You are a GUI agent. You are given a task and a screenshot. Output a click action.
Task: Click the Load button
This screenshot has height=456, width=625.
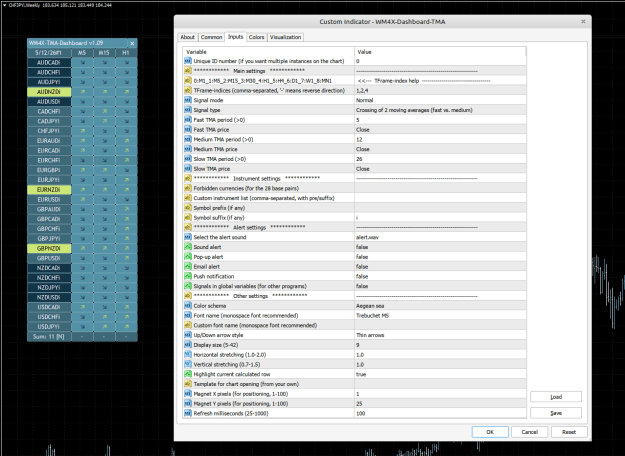click(556, 397)
